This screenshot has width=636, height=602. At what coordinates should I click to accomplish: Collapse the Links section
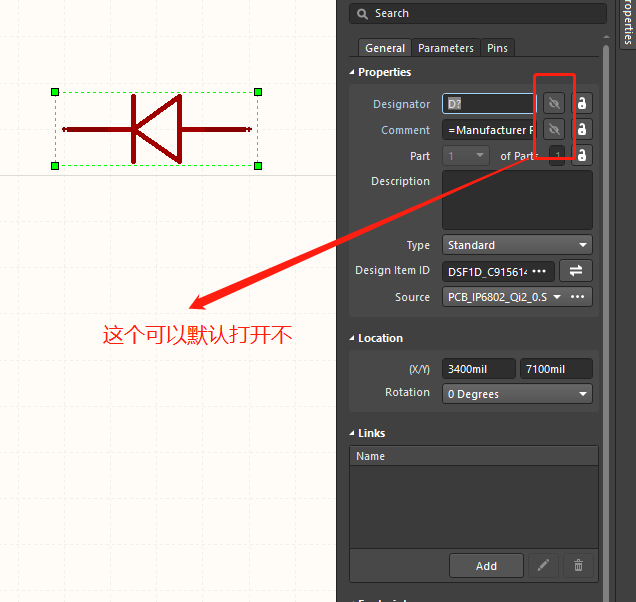tap(352, 433)
